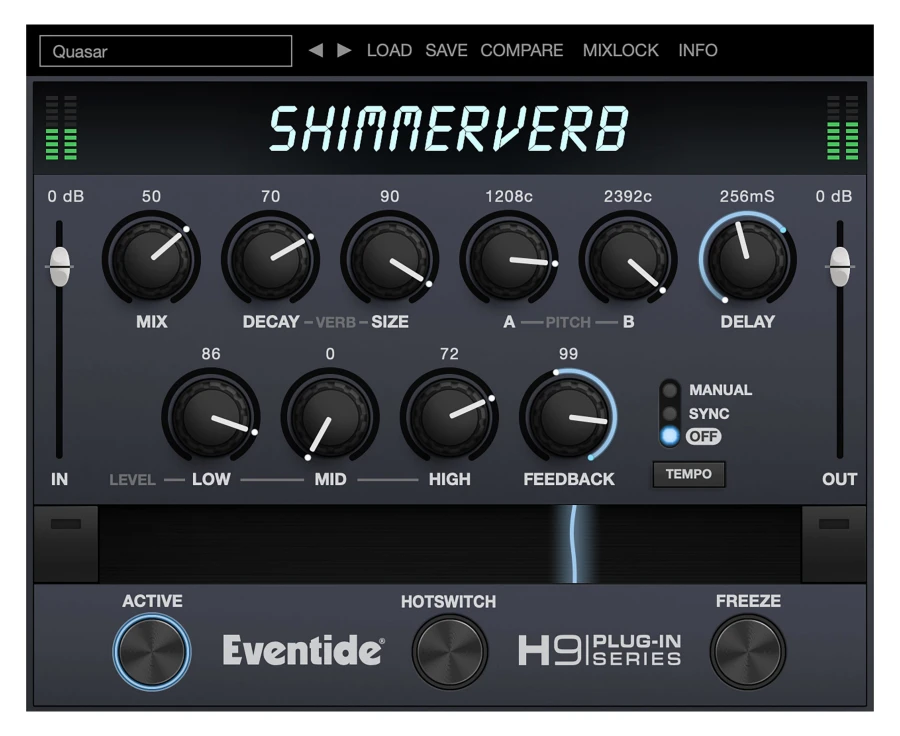The width and height of the screenshot is (900, 736).
Task: Click the Eventide logo
Action: coord(303,650)
